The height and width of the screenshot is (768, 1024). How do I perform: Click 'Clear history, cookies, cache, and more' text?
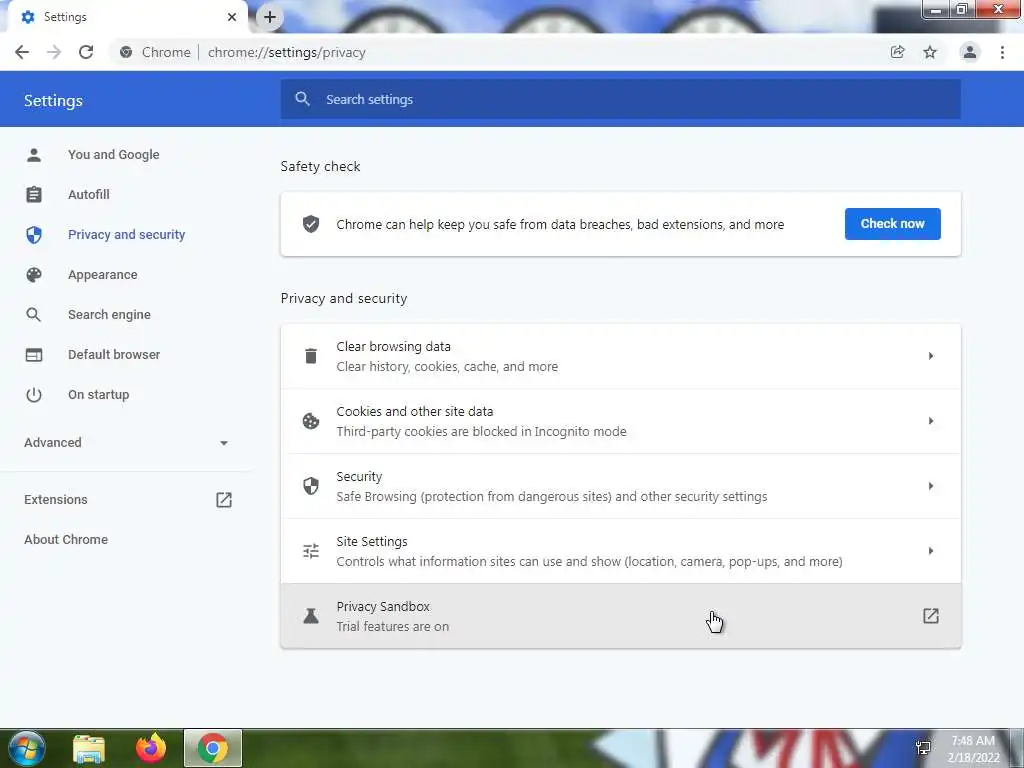447,366
